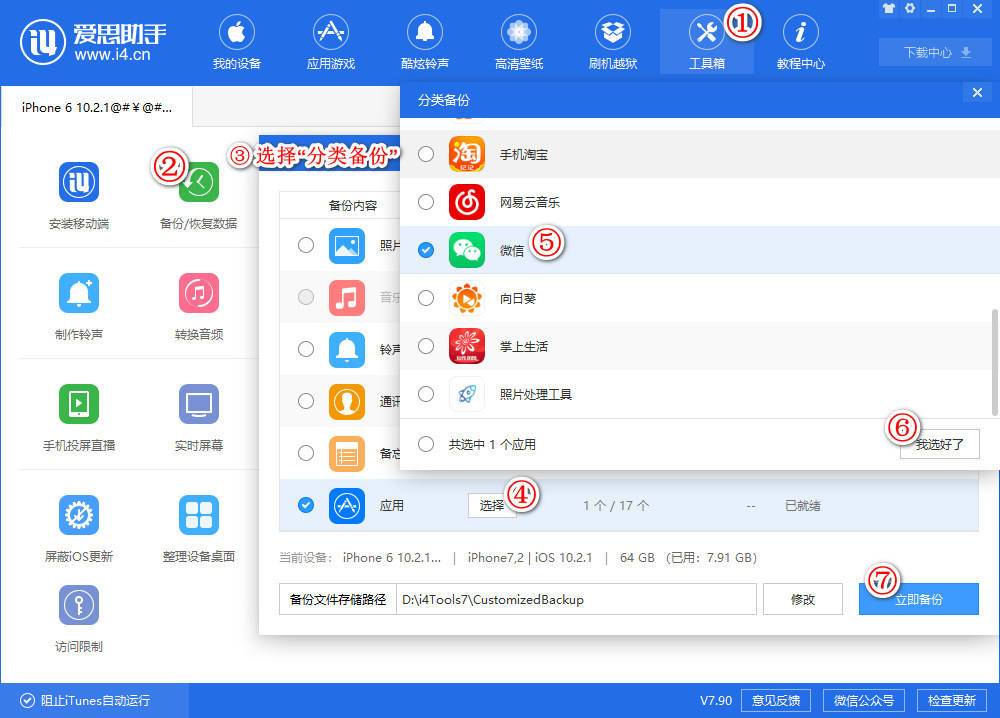The width and height of the screenshot is (1000, 718).
Task: Launch the 手机投屏直播 screen mirroring tool
Action: coord(78,415)
